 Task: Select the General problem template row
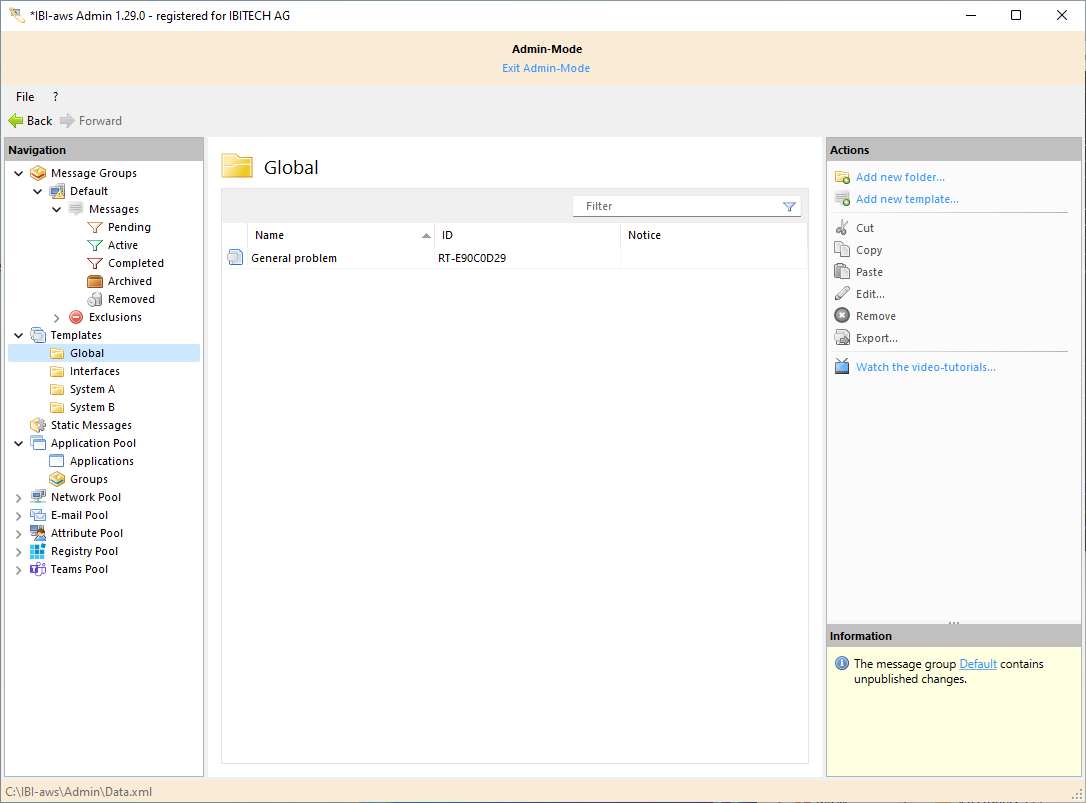(x=293, y=258)
